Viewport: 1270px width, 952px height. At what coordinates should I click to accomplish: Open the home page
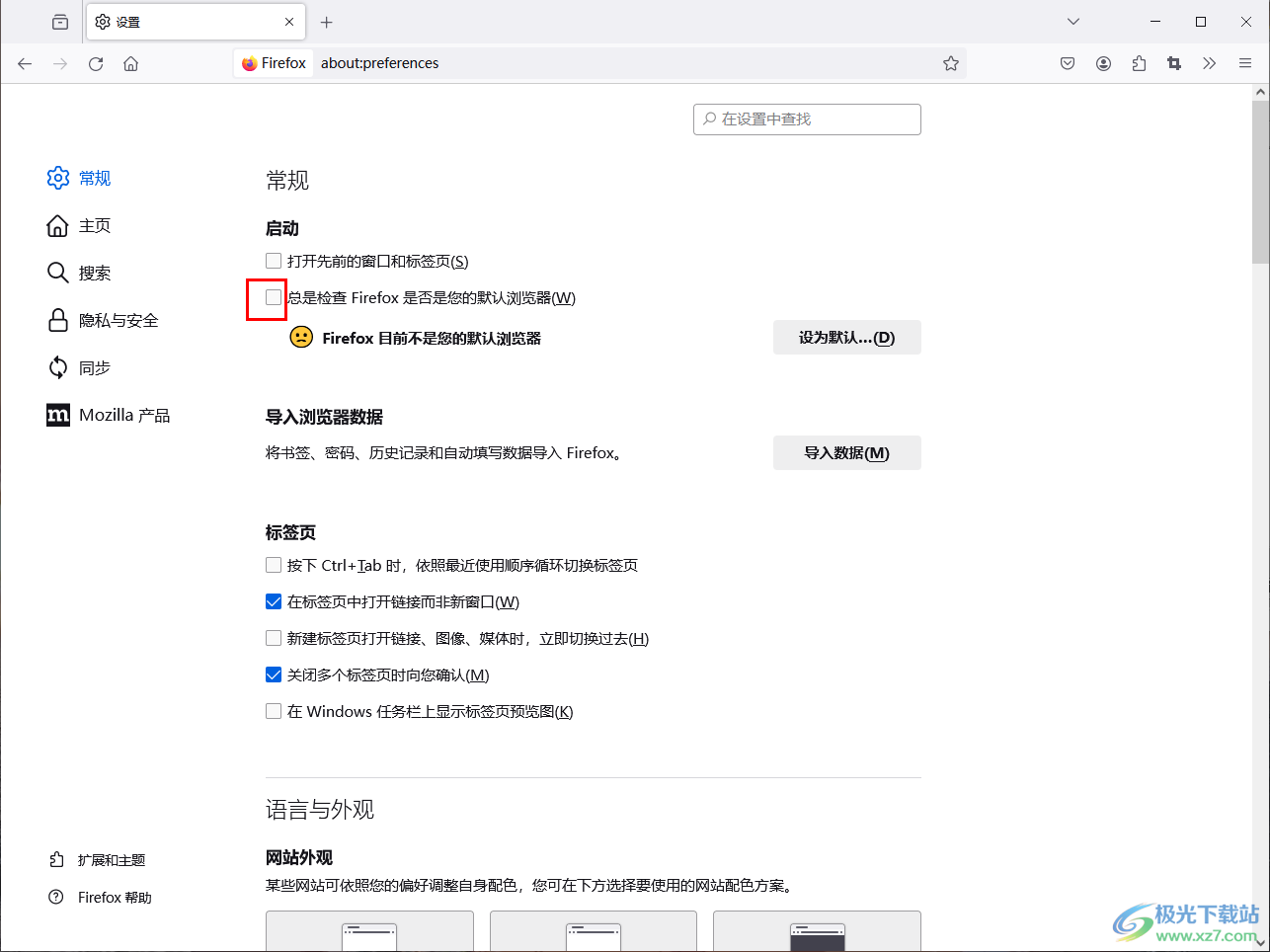pyautogui.click(x=131, y=63)
